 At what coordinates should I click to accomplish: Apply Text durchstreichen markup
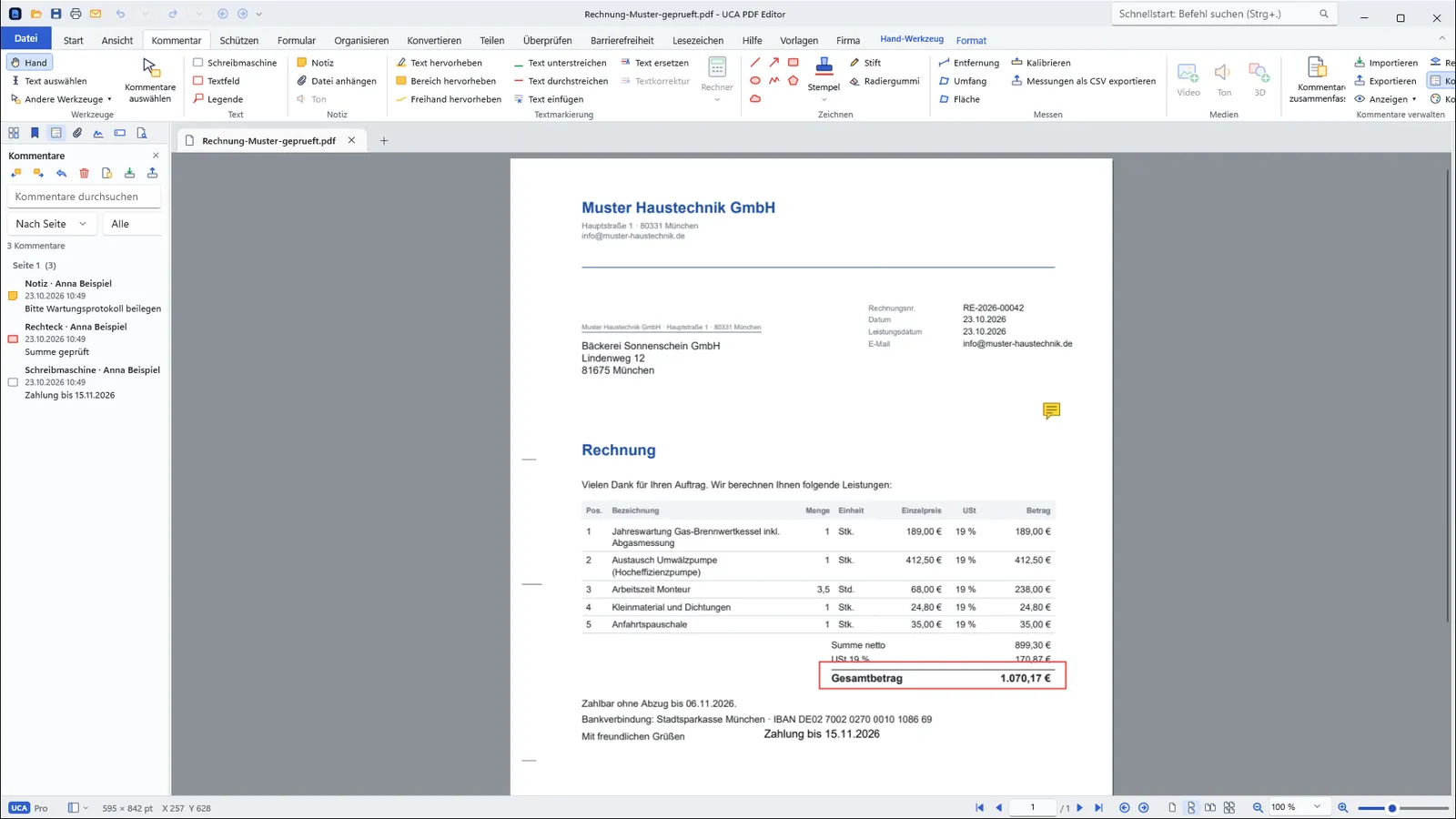(x=561, y=81)
